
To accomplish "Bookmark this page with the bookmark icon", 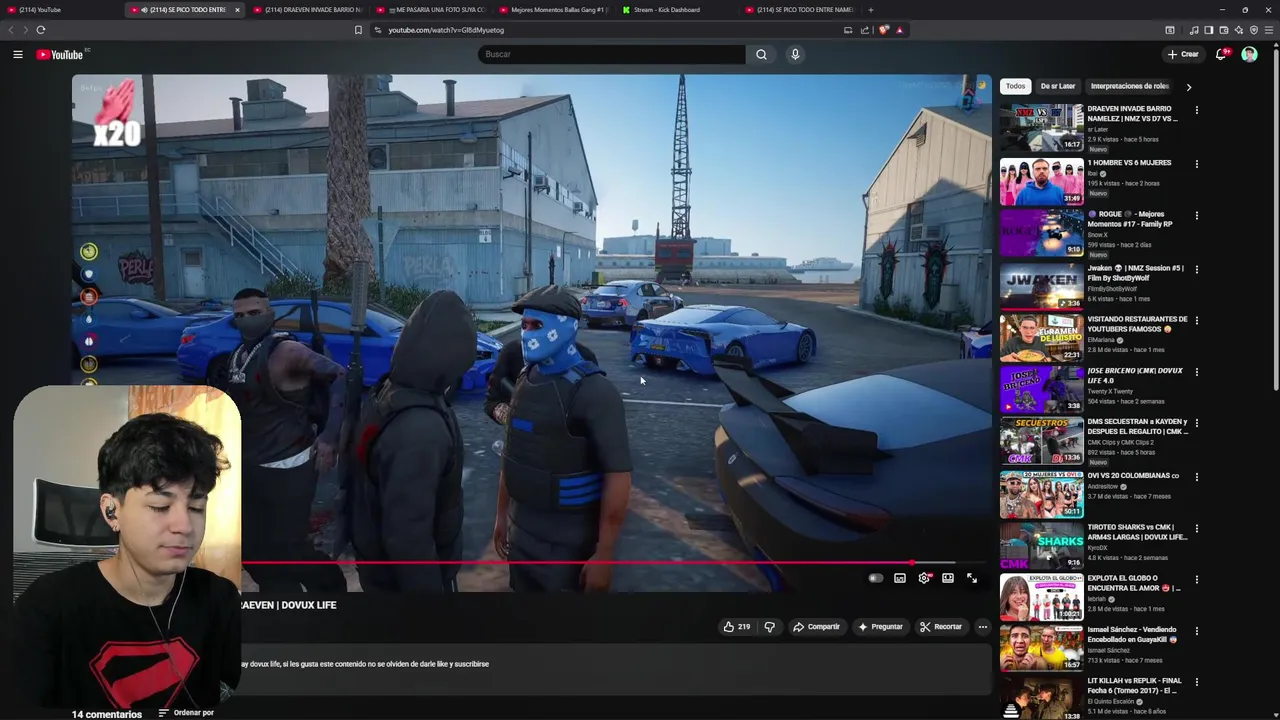I will click(x=358, y=30).
